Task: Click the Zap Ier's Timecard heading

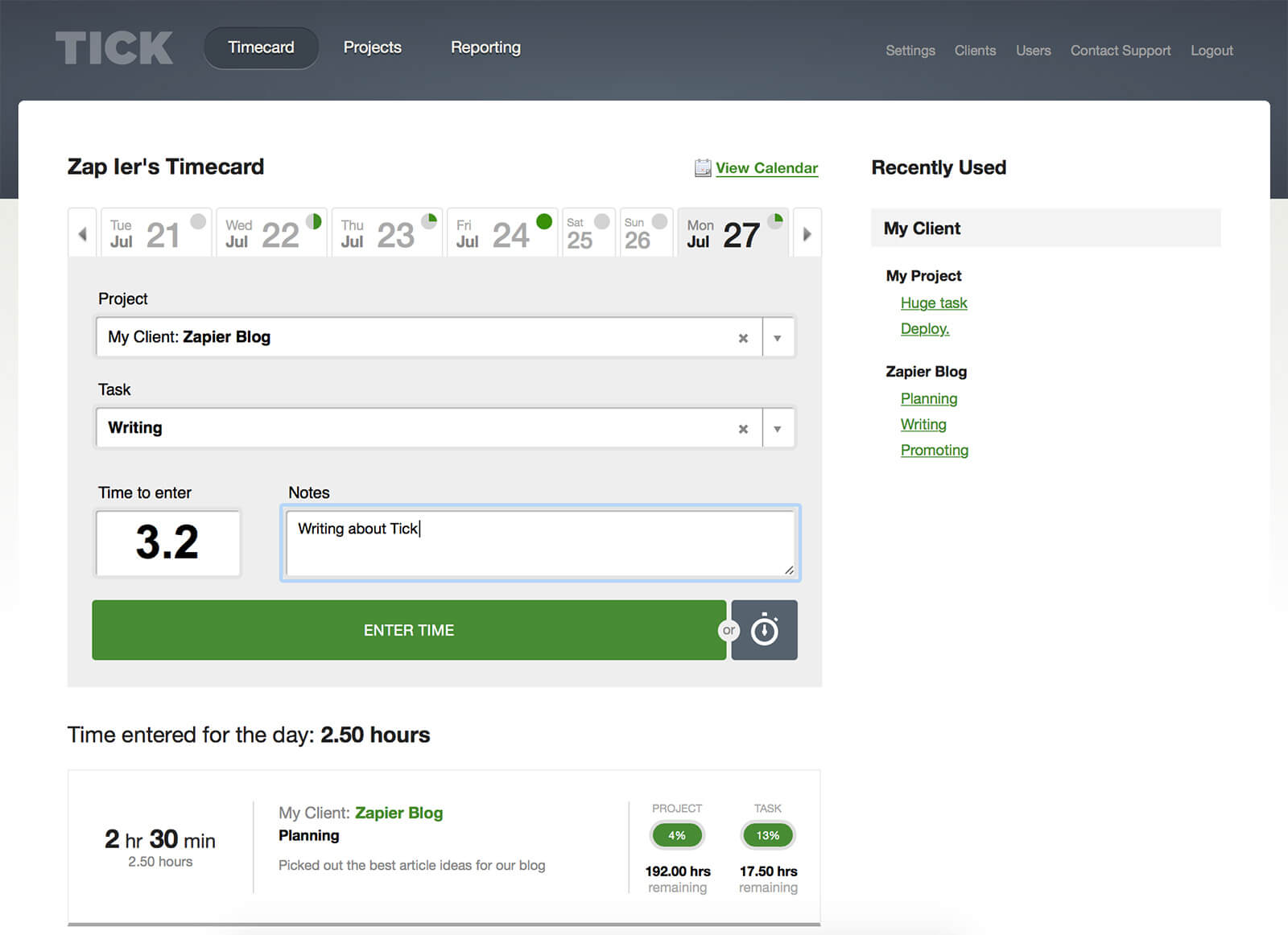Action: tap(166, 167)
